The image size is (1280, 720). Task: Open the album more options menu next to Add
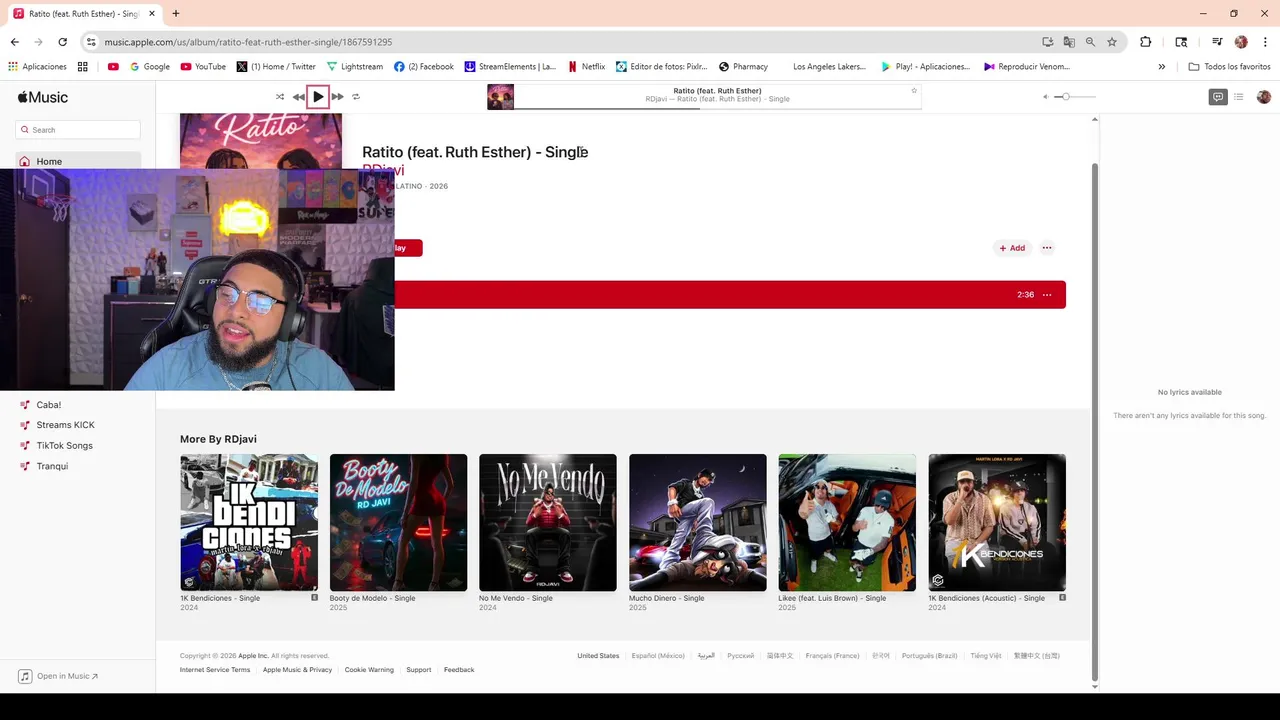(1047, 248)
